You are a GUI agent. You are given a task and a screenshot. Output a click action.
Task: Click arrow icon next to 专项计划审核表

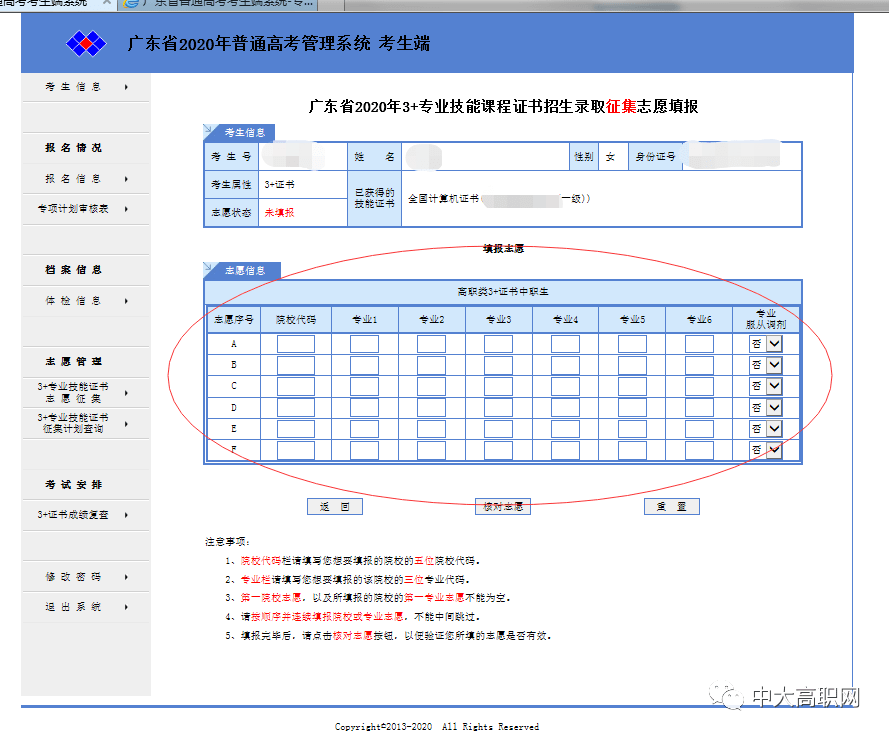pyautogui.click(x=126, y=209)
